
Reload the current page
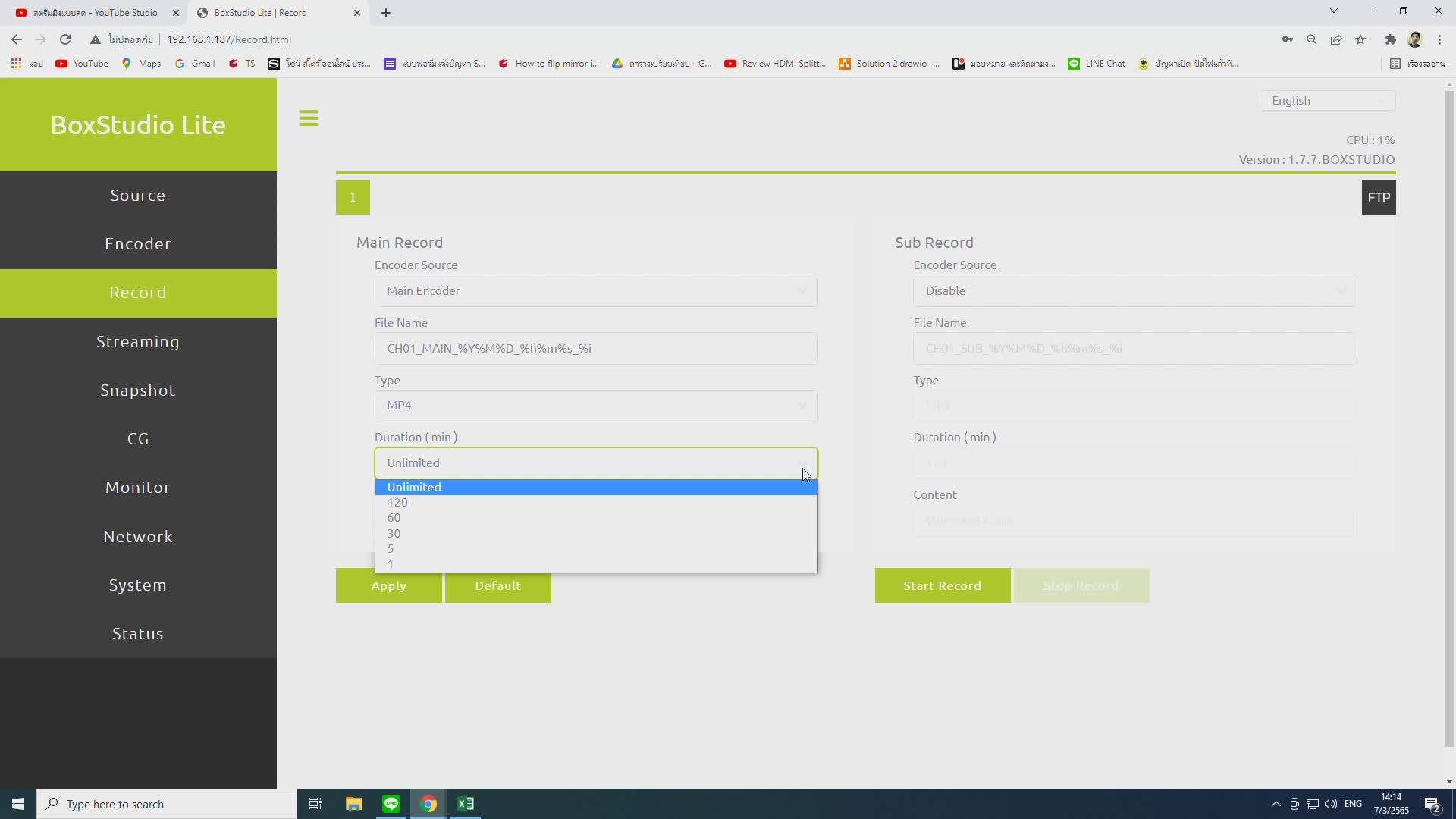[x=65, y=39]
